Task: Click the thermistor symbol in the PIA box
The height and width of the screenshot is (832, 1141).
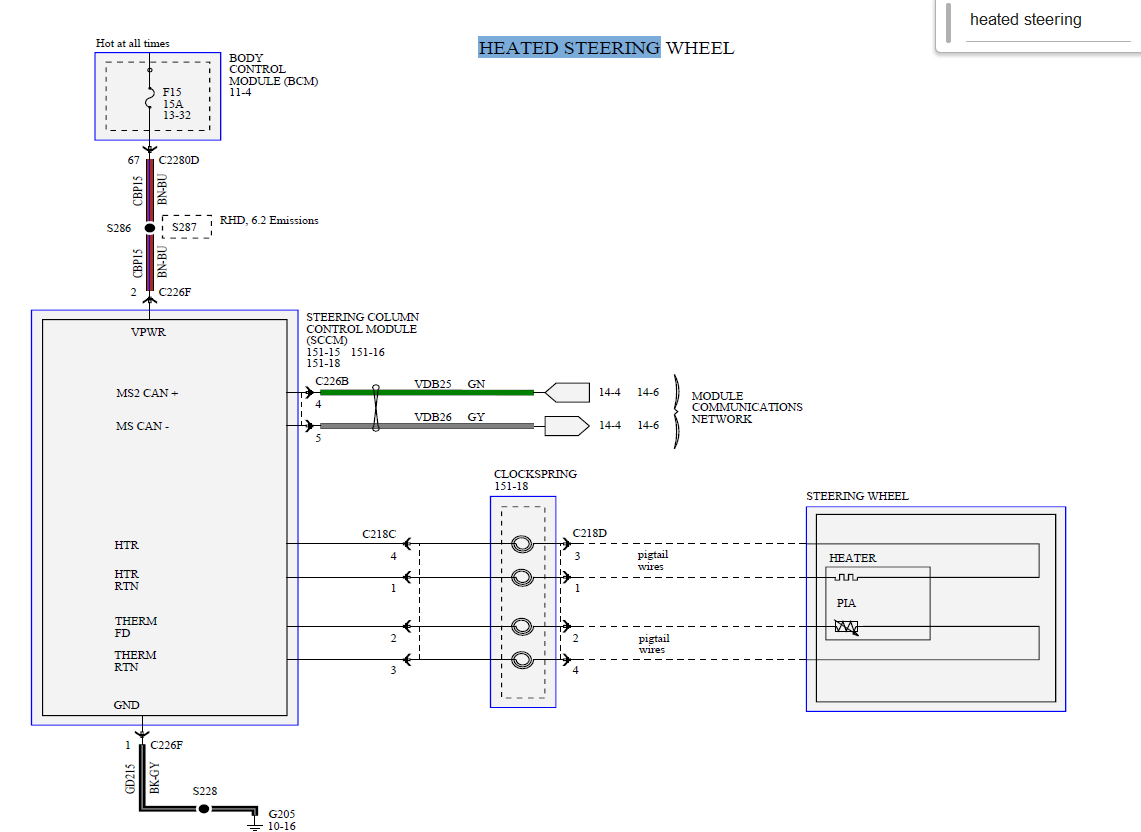Action: coord(846,628)
